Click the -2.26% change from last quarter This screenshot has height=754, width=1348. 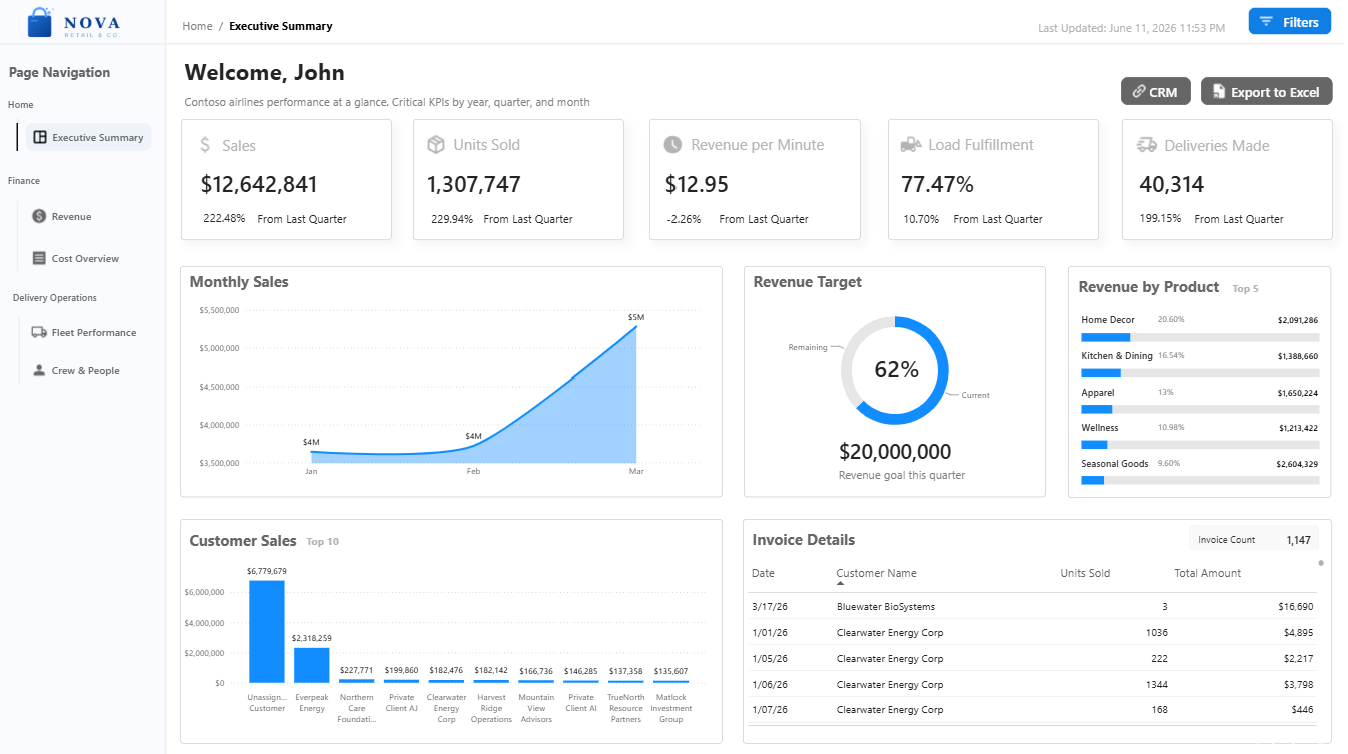[684, 219]
